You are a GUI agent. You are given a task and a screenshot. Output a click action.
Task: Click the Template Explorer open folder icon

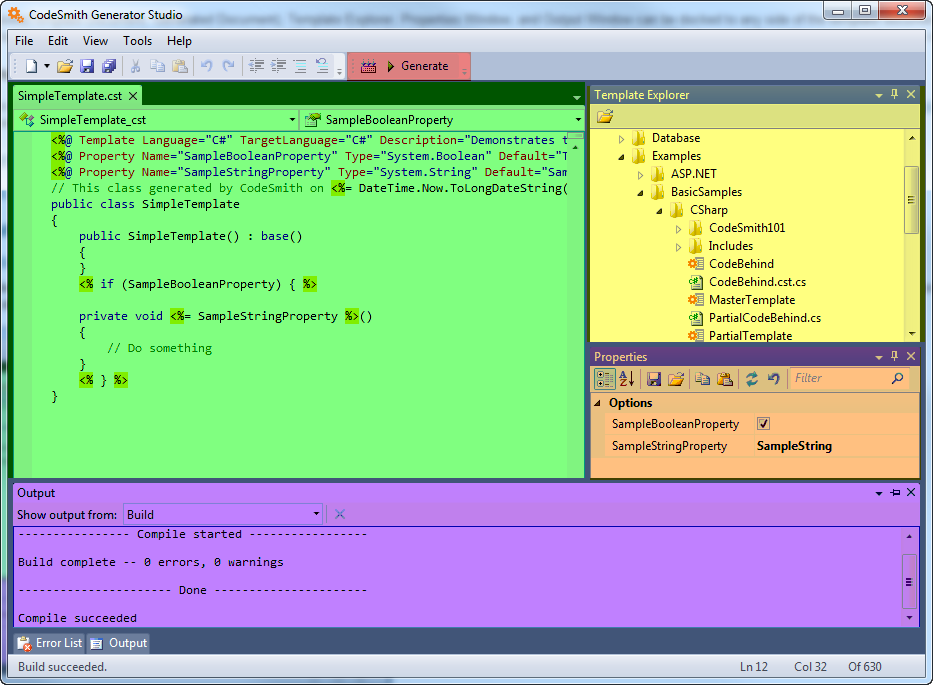(x=605, y=117)
